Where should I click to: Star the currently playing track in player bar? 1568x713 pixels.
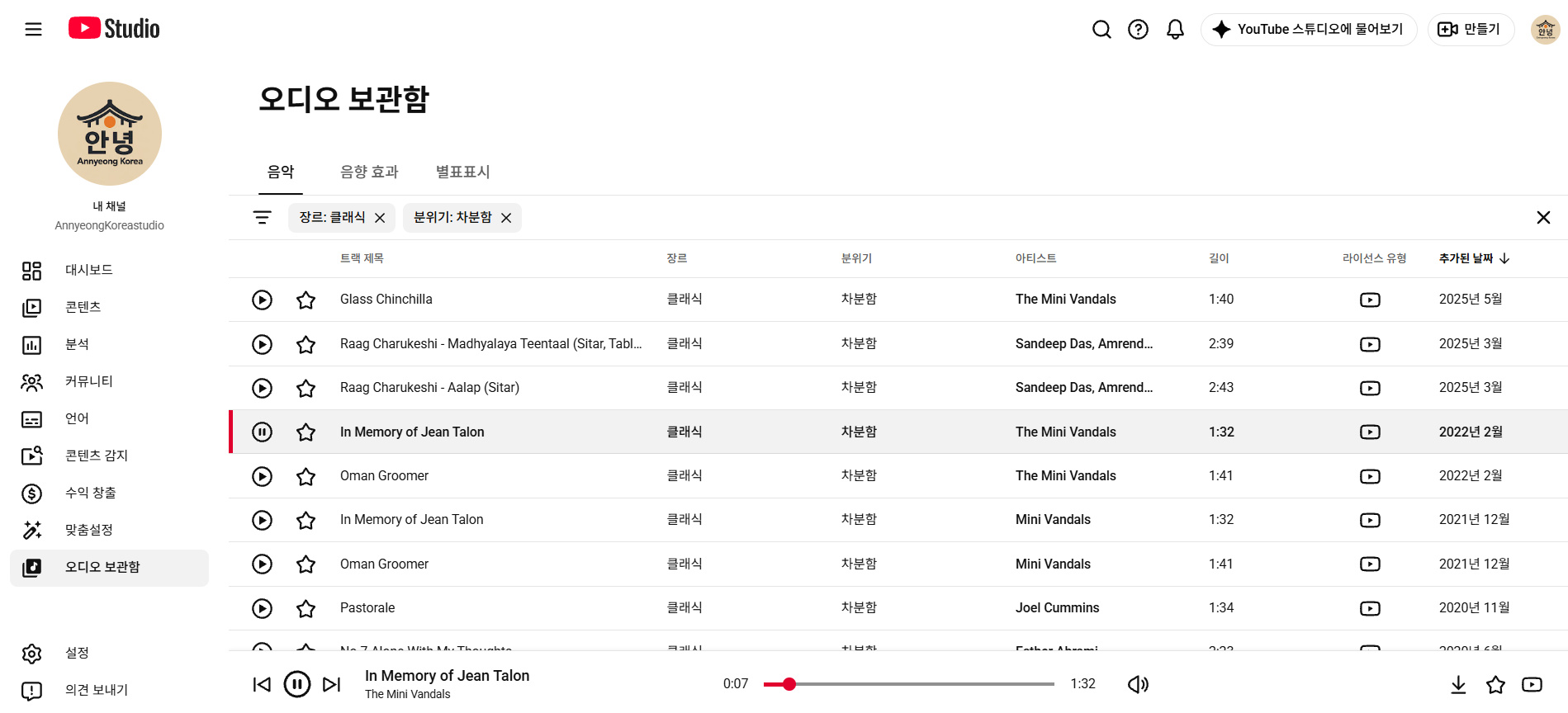(x=1495, y=684)
